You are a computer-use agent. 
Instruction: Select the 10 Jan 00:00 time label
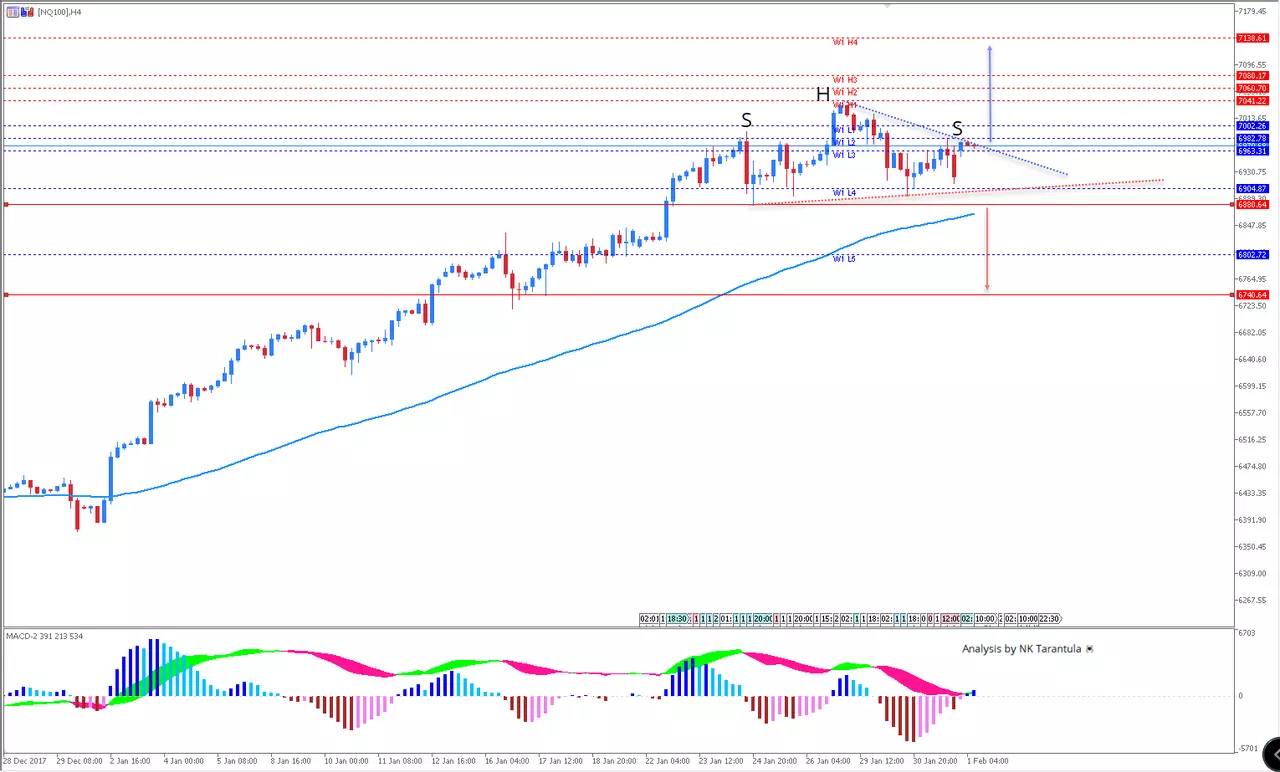point(344,762)
